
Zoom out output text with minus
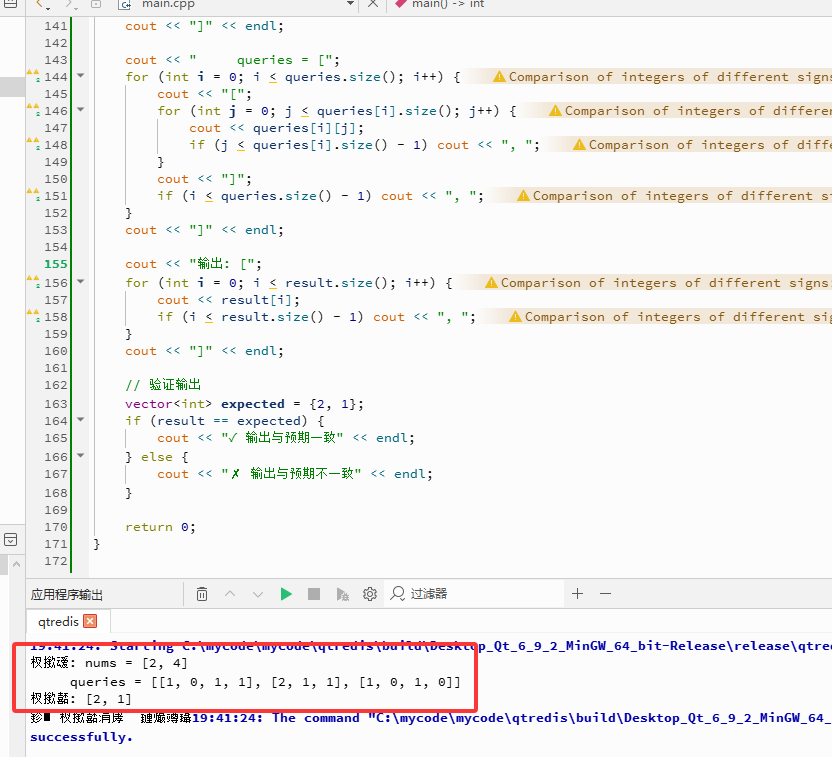click(605, 594)
